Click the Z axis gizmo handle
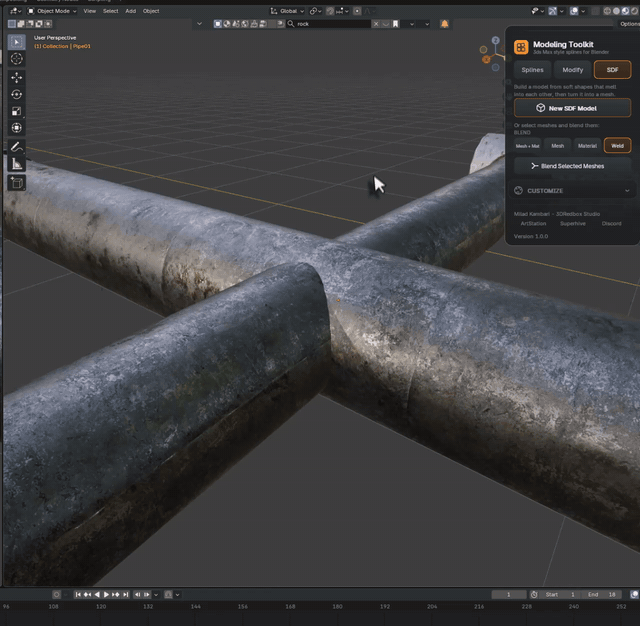The width and height of the screenshot is (640, 626). (496, 40)
